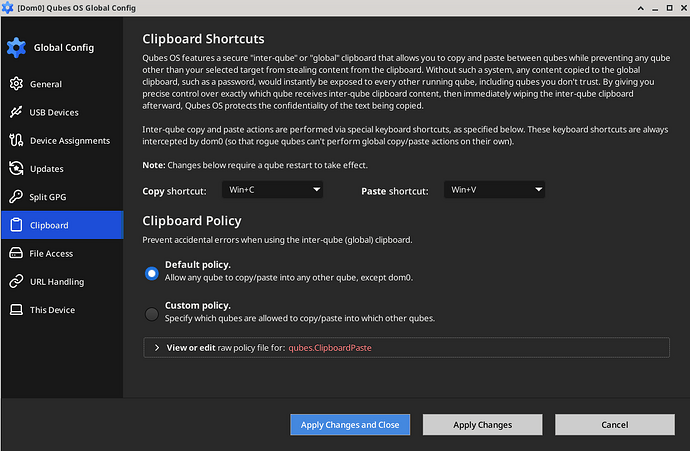Image resolution: width=690 pixels, height=451 pixels.
Task: Close the Global Config window
Action: (683, 8)
